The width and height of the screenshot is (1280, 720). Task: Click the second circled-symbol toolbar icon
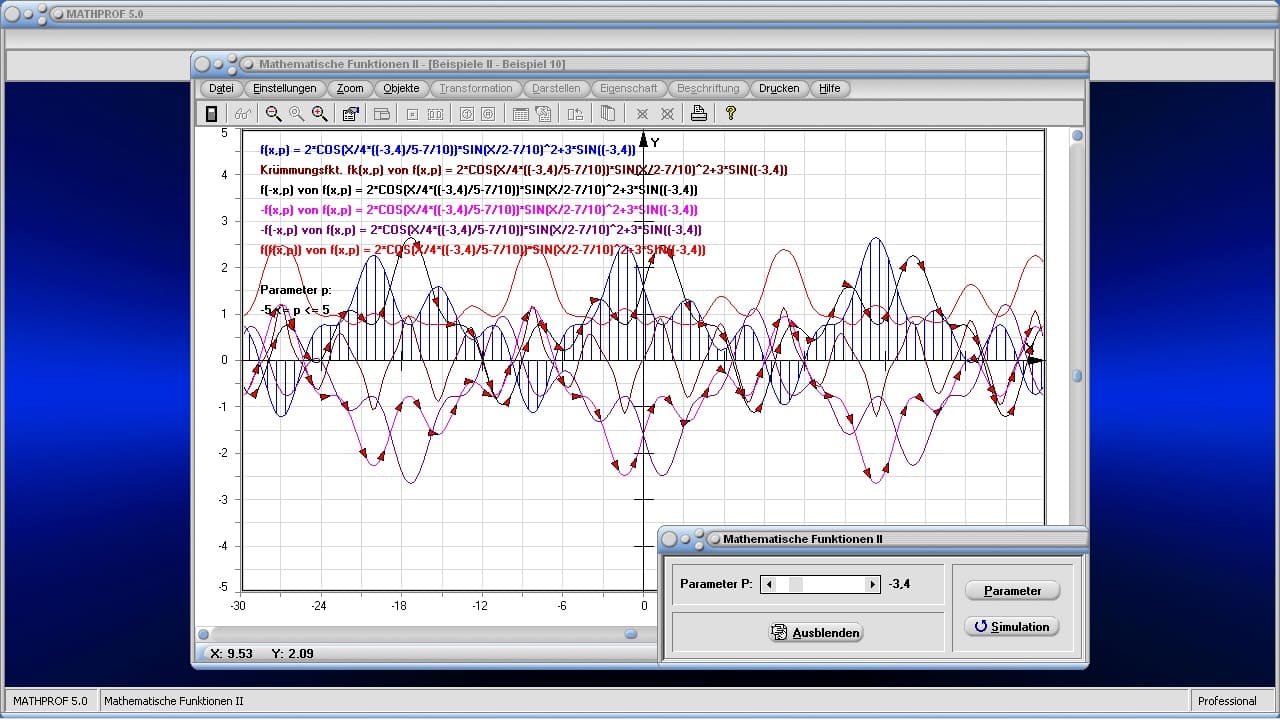pos(490,114)
